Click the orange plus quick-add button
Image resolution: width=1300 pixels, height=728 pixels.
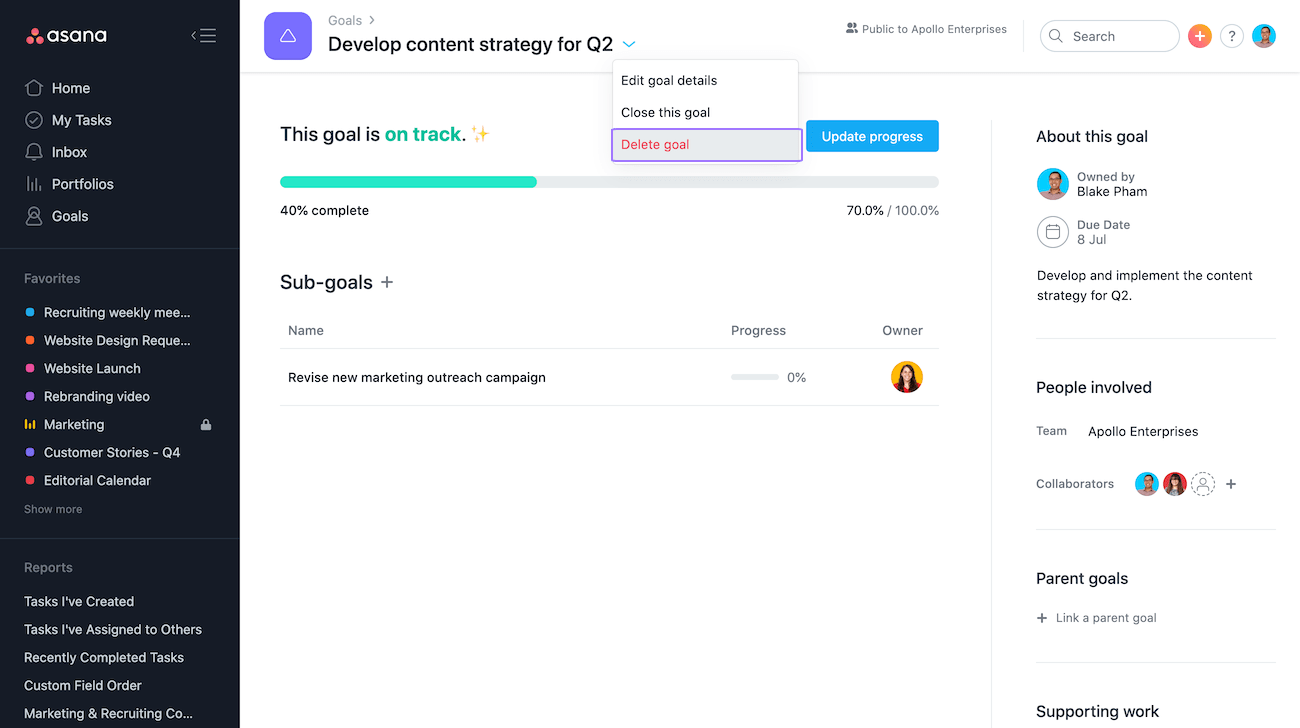click(x=1200, y=36)
